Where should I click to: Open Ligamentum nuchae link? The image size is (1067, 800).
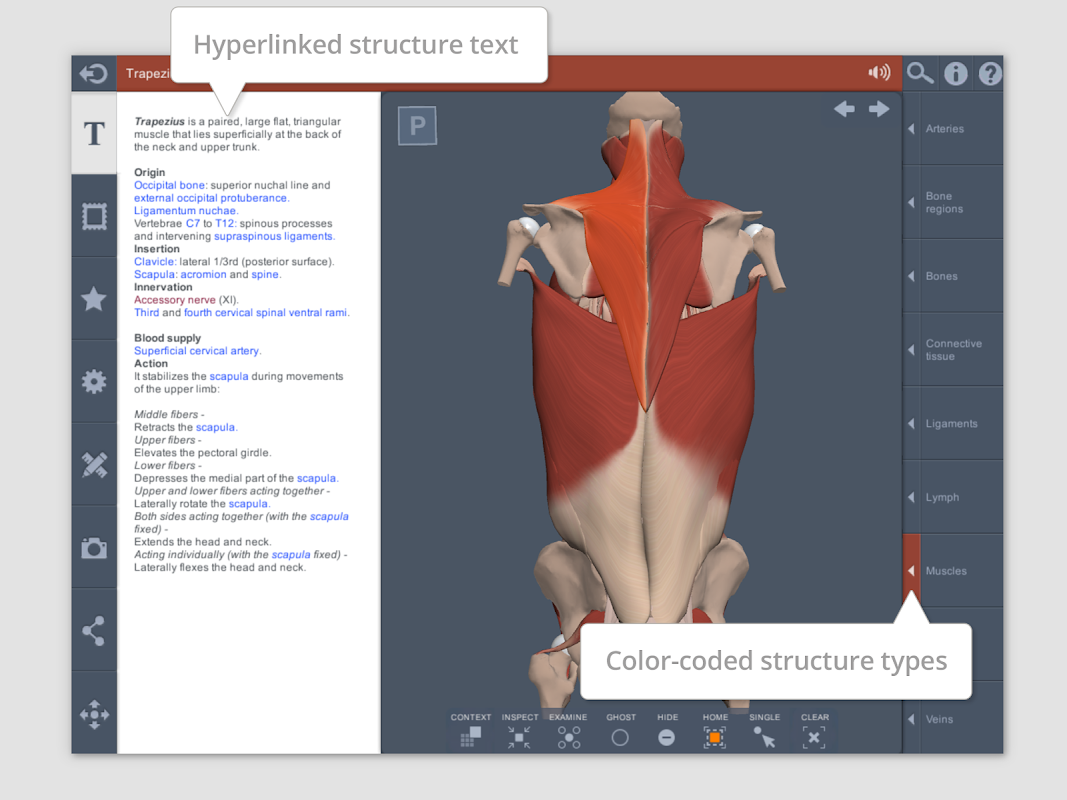click(185, 211)
